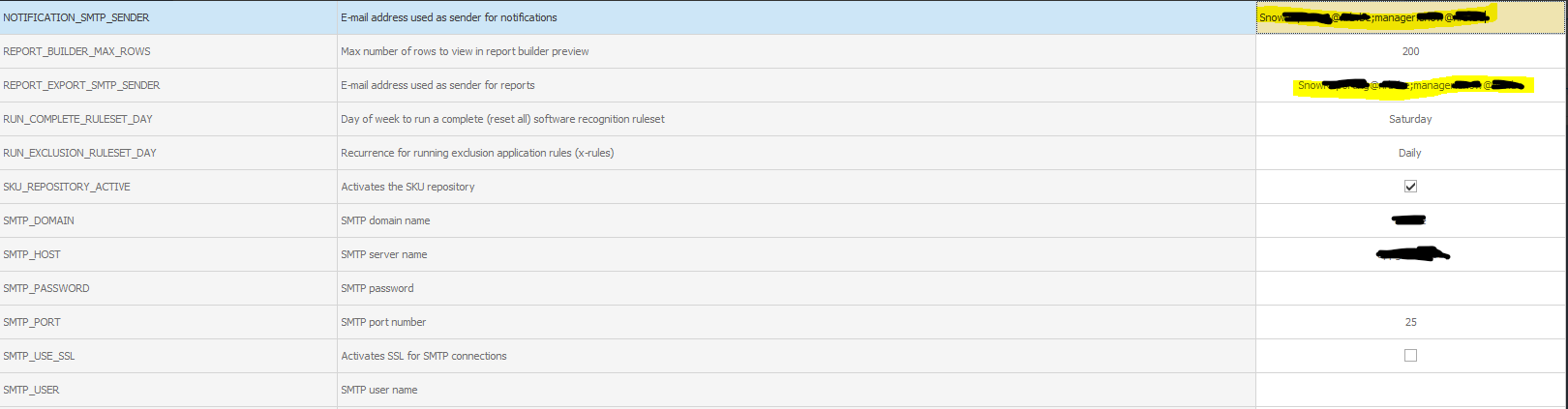Click the redacted SMTP server name value
Viewport: 1568px width, 409px height.
point(1413,254)
